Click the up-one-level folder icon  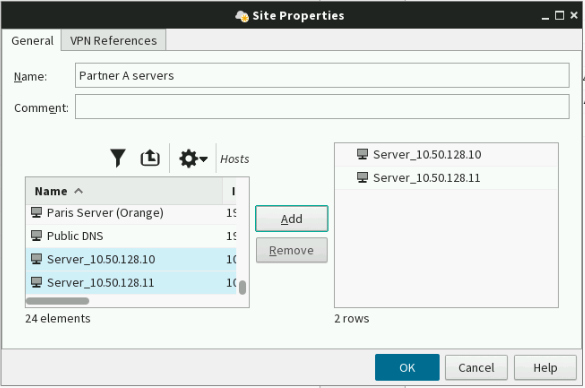point(150,158)
